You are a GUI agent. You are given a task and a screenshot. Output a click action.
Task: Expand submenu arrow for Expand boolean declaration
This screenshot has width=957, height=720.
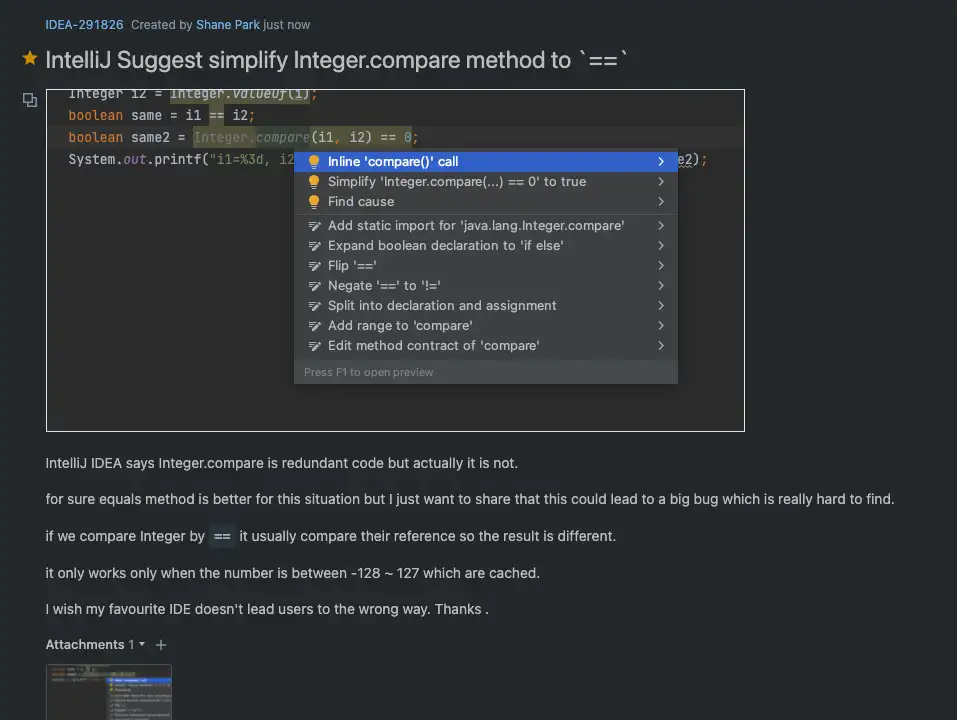tap(661, 246)
